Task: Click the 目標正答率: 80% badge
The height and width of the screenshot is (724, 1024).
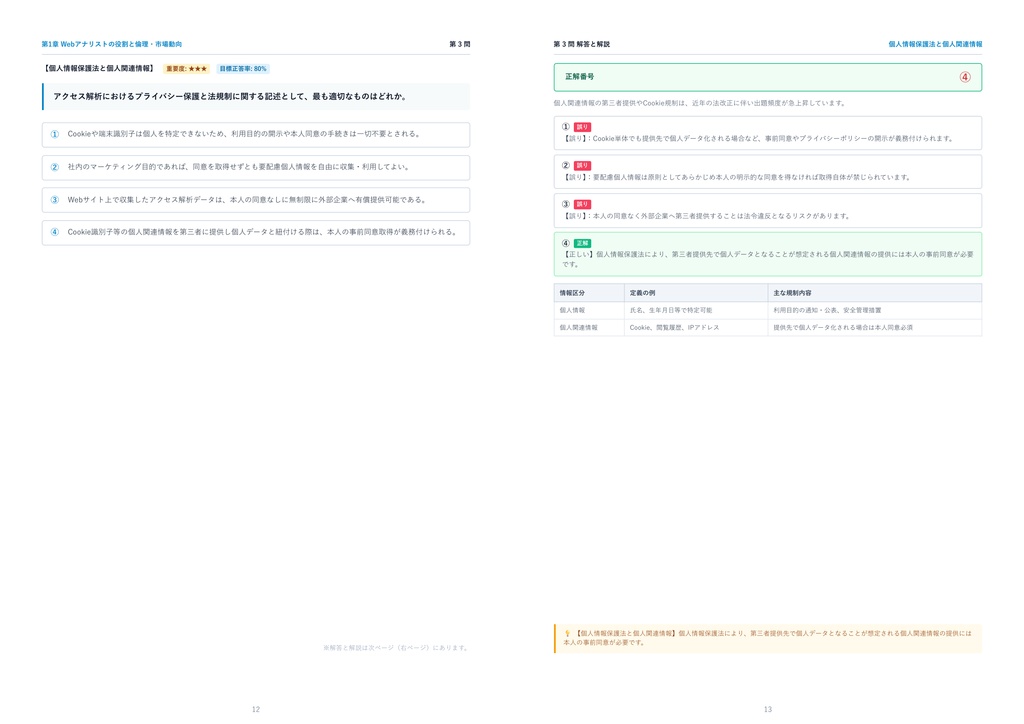Action: 243,69
